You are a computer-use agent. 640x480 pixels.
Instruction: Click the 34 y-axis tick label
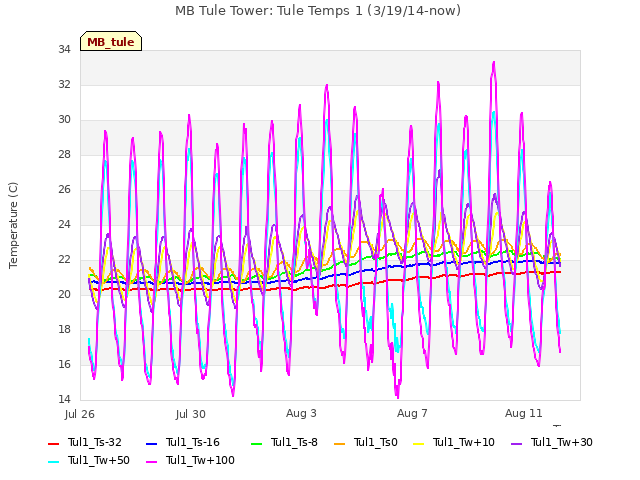[64, 49]
